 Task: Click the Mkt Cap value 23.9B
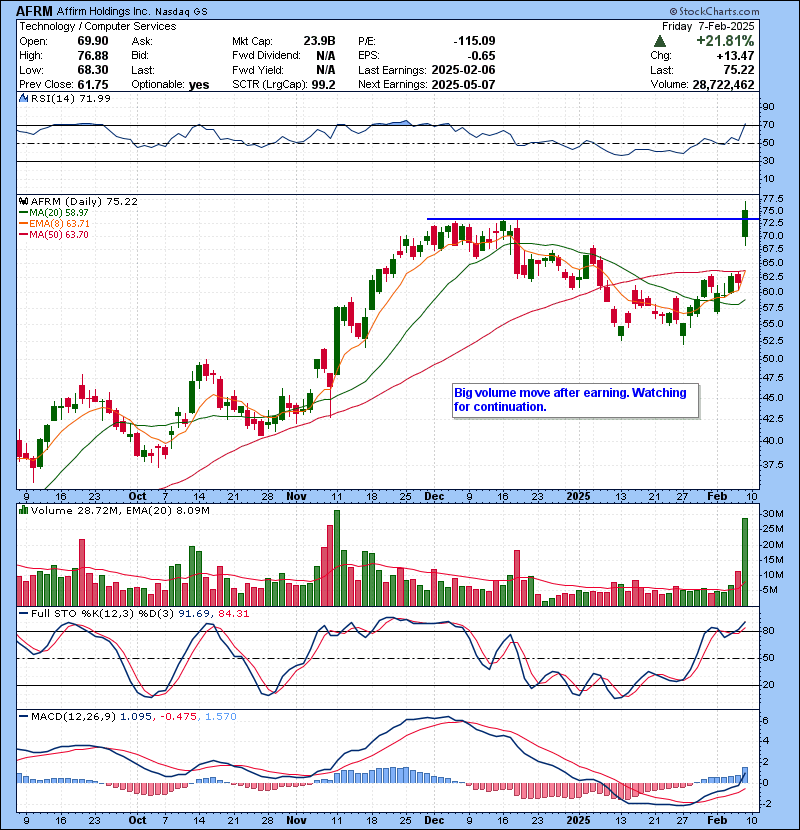point(319,41)
